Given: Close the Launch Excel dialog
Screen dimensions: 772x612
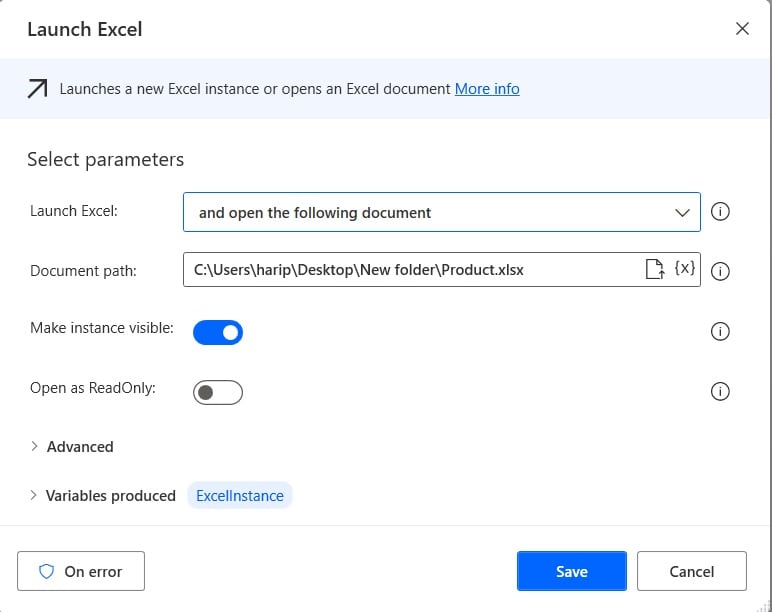Looking at the screenshot, I should pyautogui.click(x=742, y=29).
